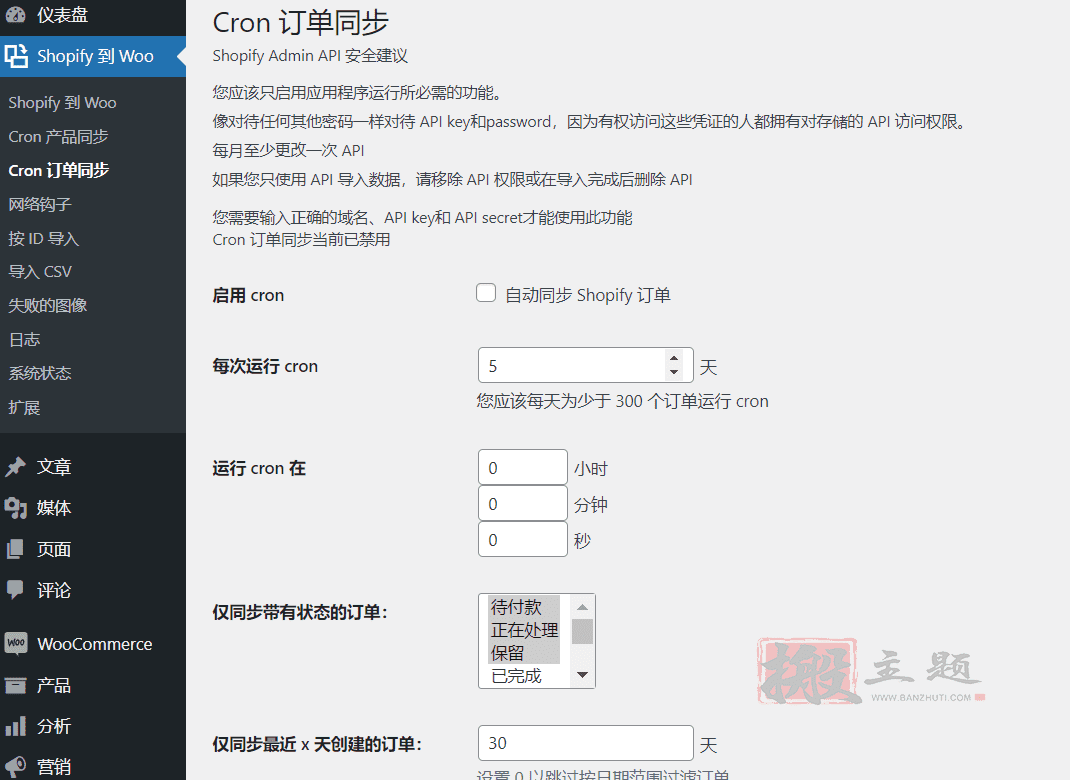Image resolution: width=1070 pixels, height=780 pixels.
Task: Select 保留 in the order status list
Action: (x=524, y=653)
